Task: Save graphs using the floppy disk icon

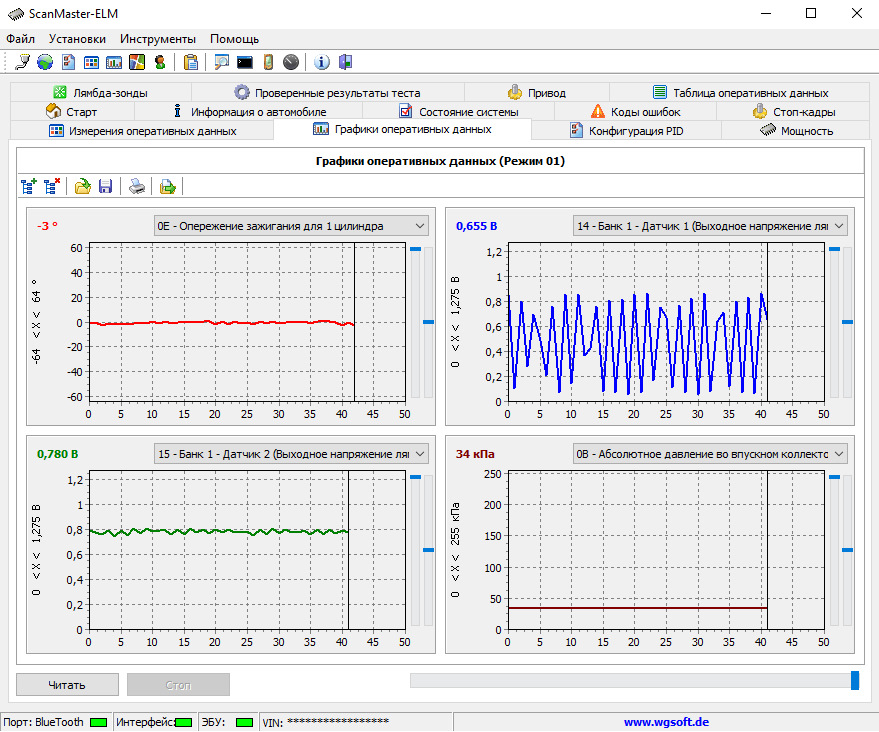Action: 105,186
